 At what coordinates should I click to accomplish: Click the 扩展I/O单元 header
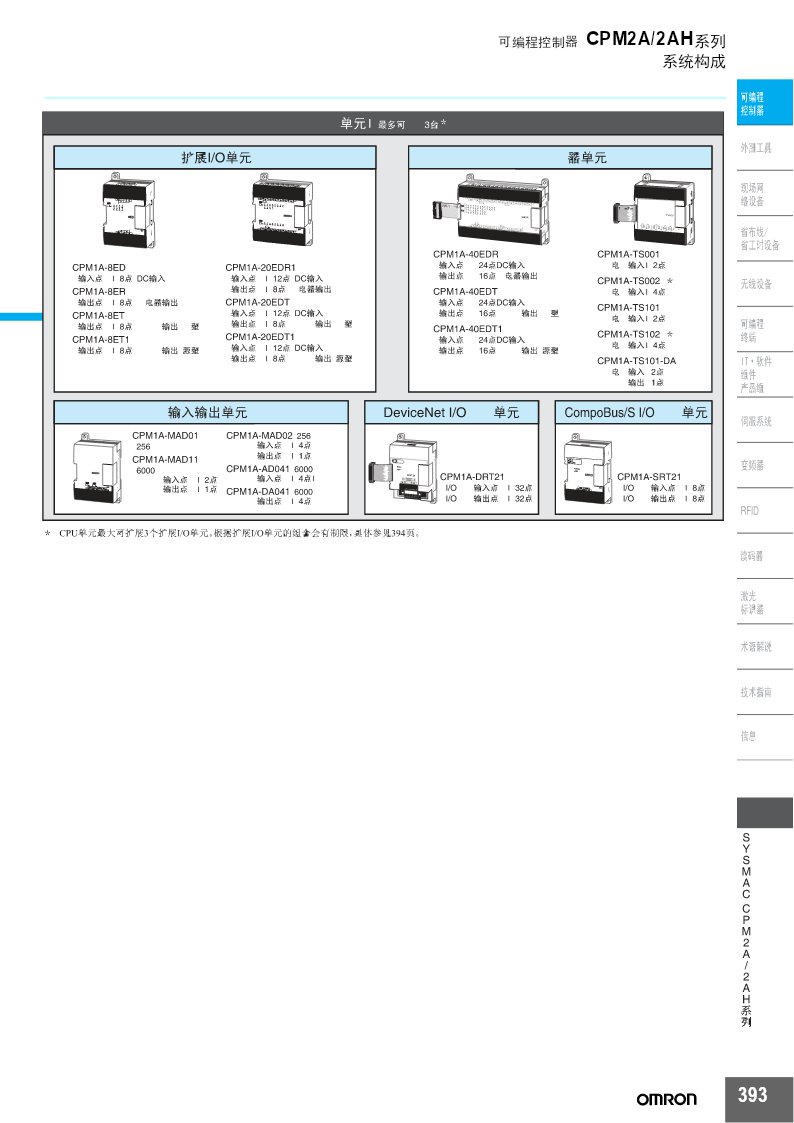tap(216, 158)
